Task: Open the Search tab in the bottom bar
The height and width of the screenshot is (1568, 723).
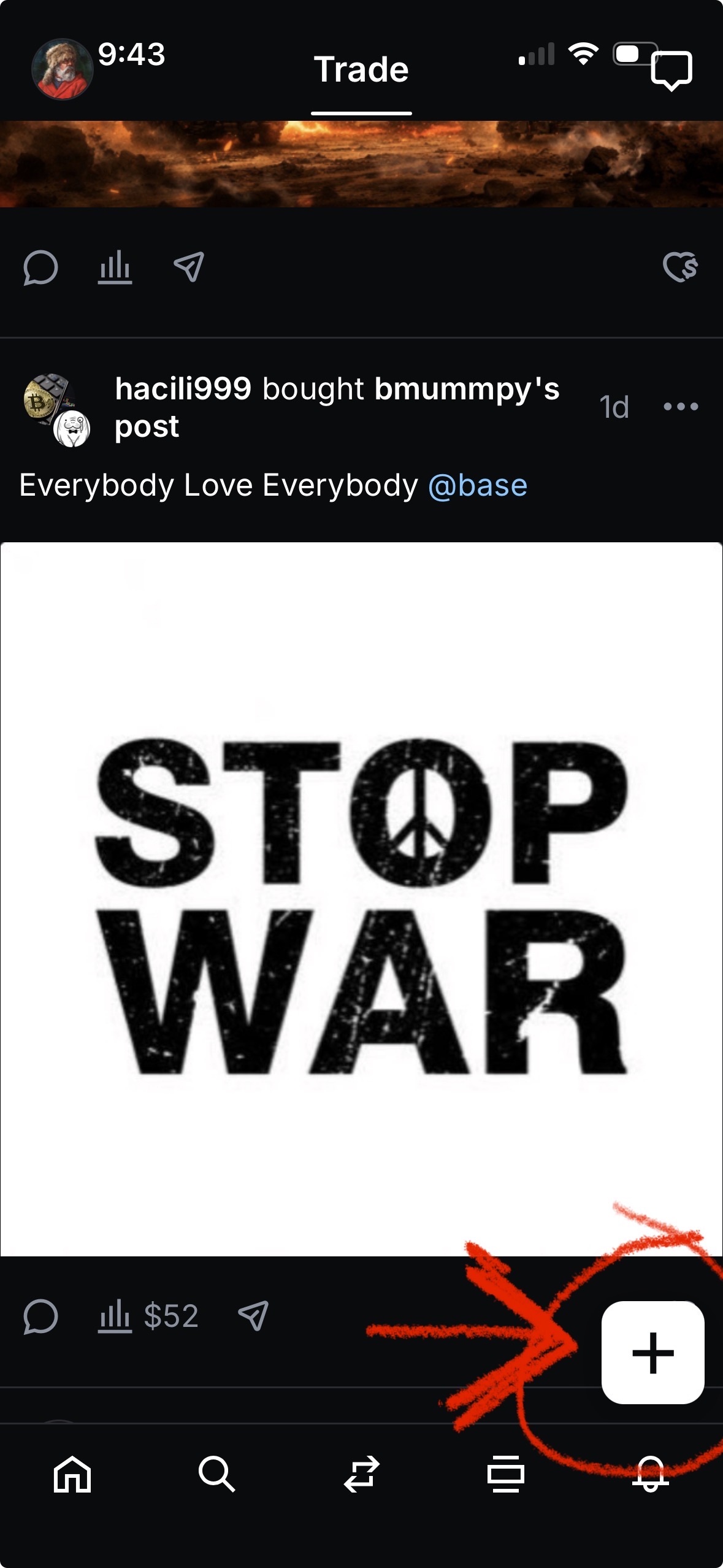Action: (216, 1474)
